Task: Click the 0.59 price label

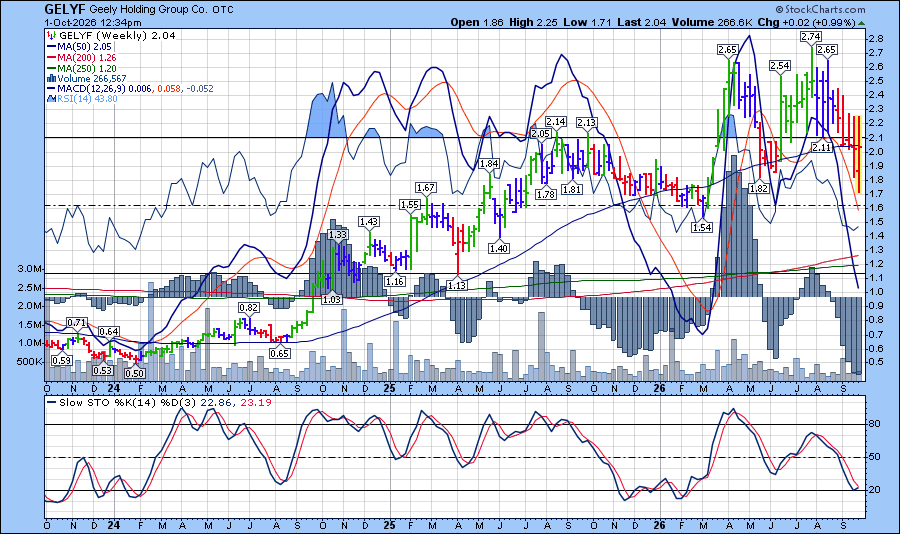Action: tap(61, 361)
